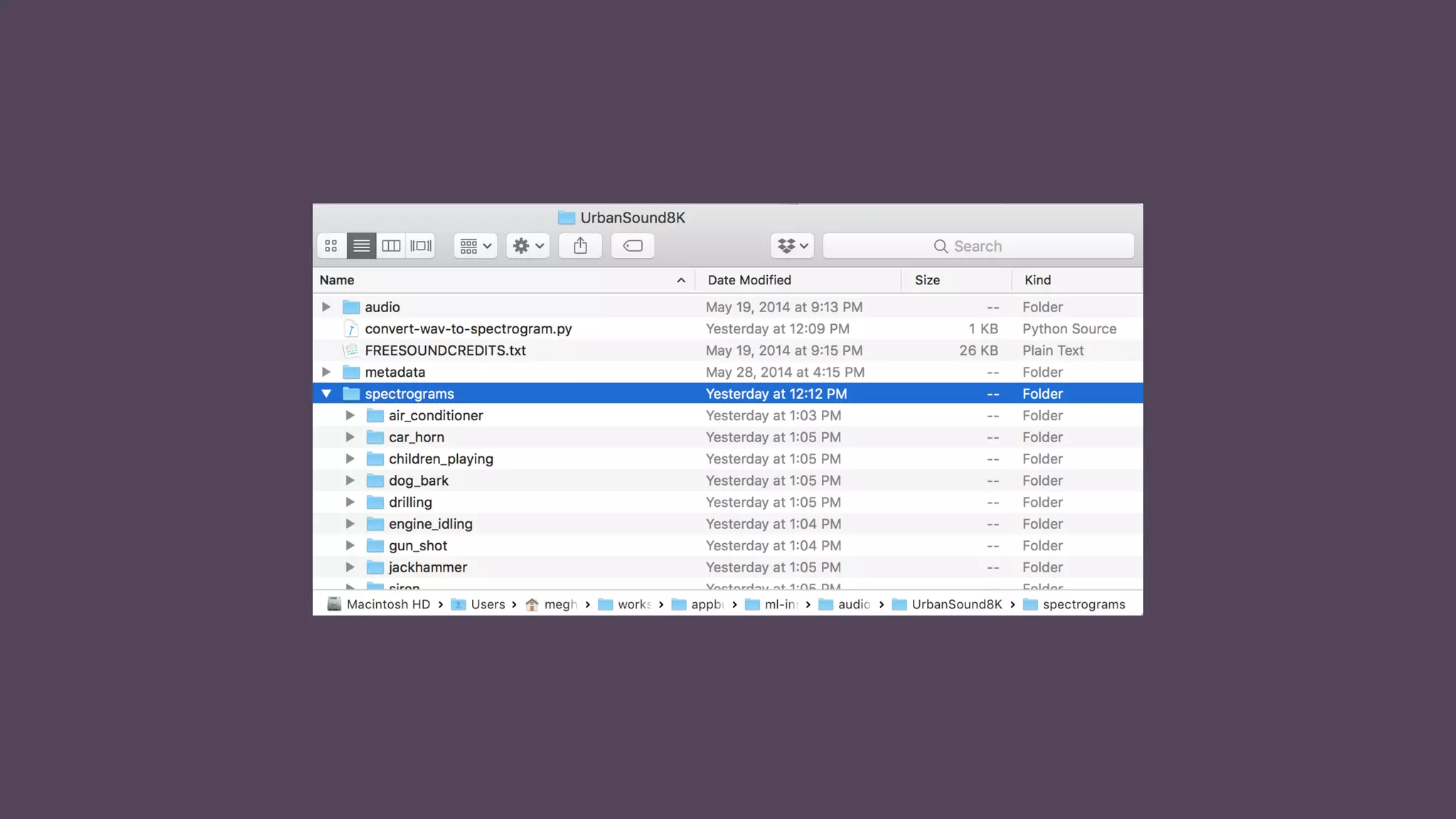Select FREESOUNDCREDITS.txt file
The image size is (1456, 819).
(x=445, y=350)
